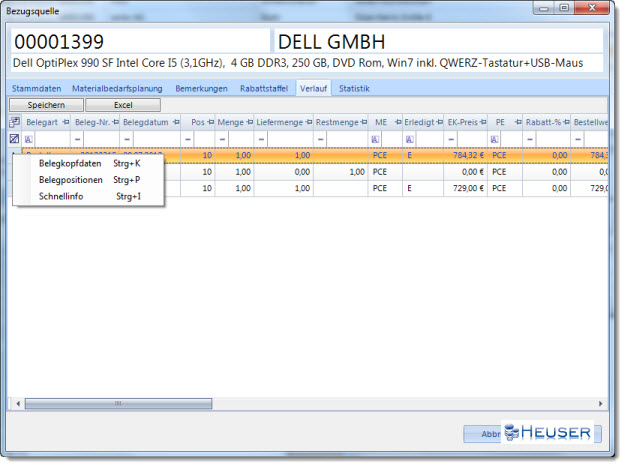This screenshot has height=467, width=625.
Task: Focus the Belegart filter input field
Action: (52, 139)
